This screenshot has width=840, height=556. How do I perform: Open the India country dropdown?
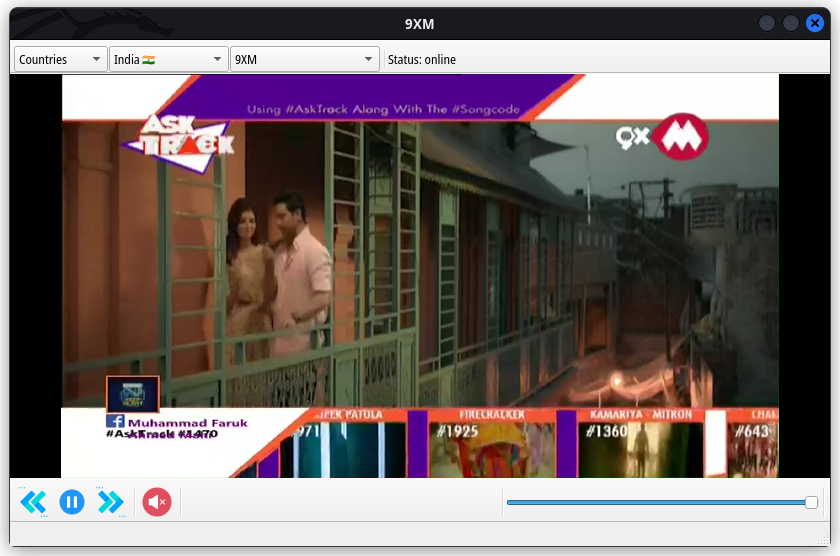[x=168, y=59]
